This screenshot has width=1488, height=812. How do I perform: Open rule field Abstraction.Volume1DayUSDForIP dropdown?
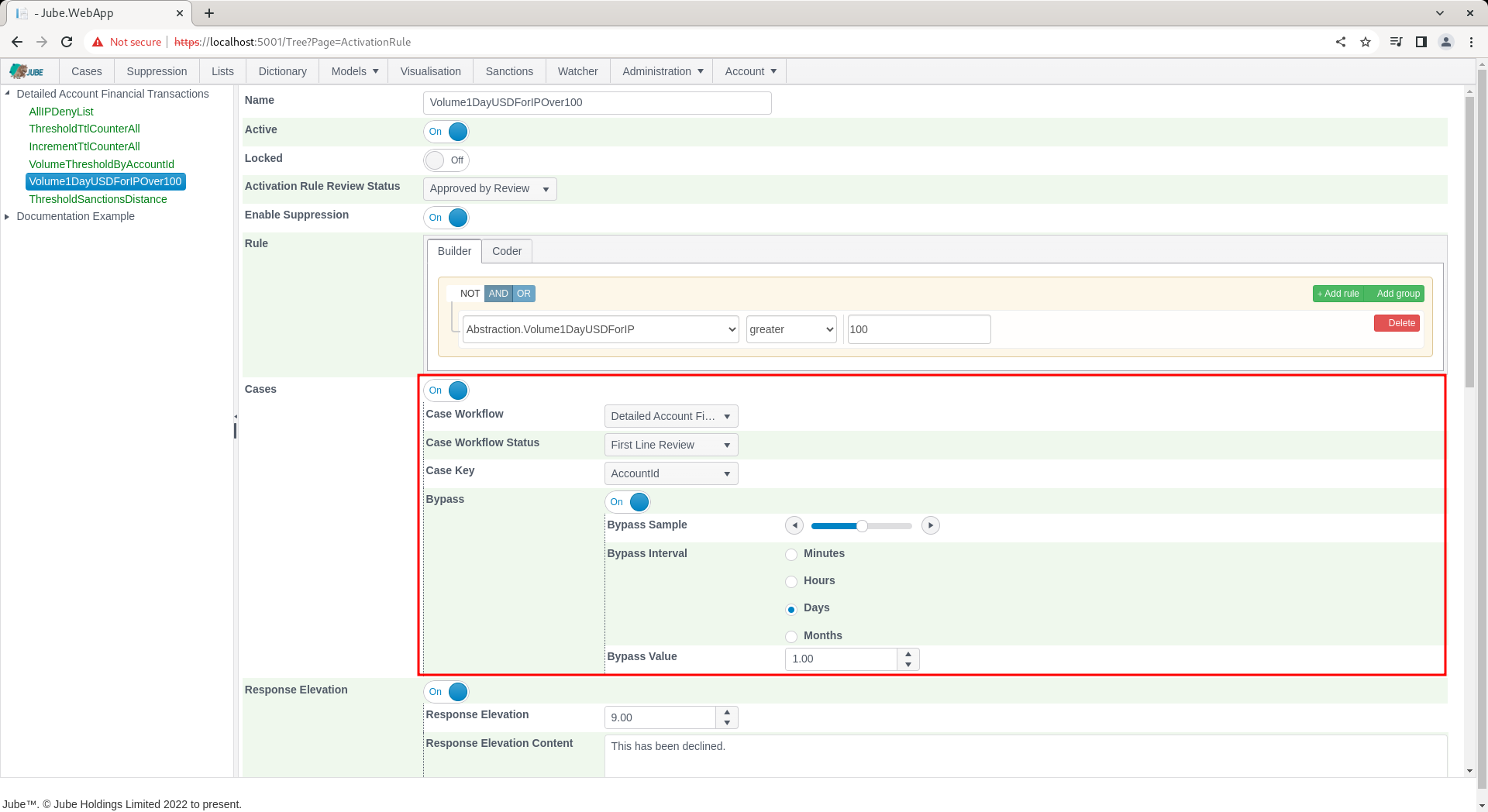click(601, 329)
